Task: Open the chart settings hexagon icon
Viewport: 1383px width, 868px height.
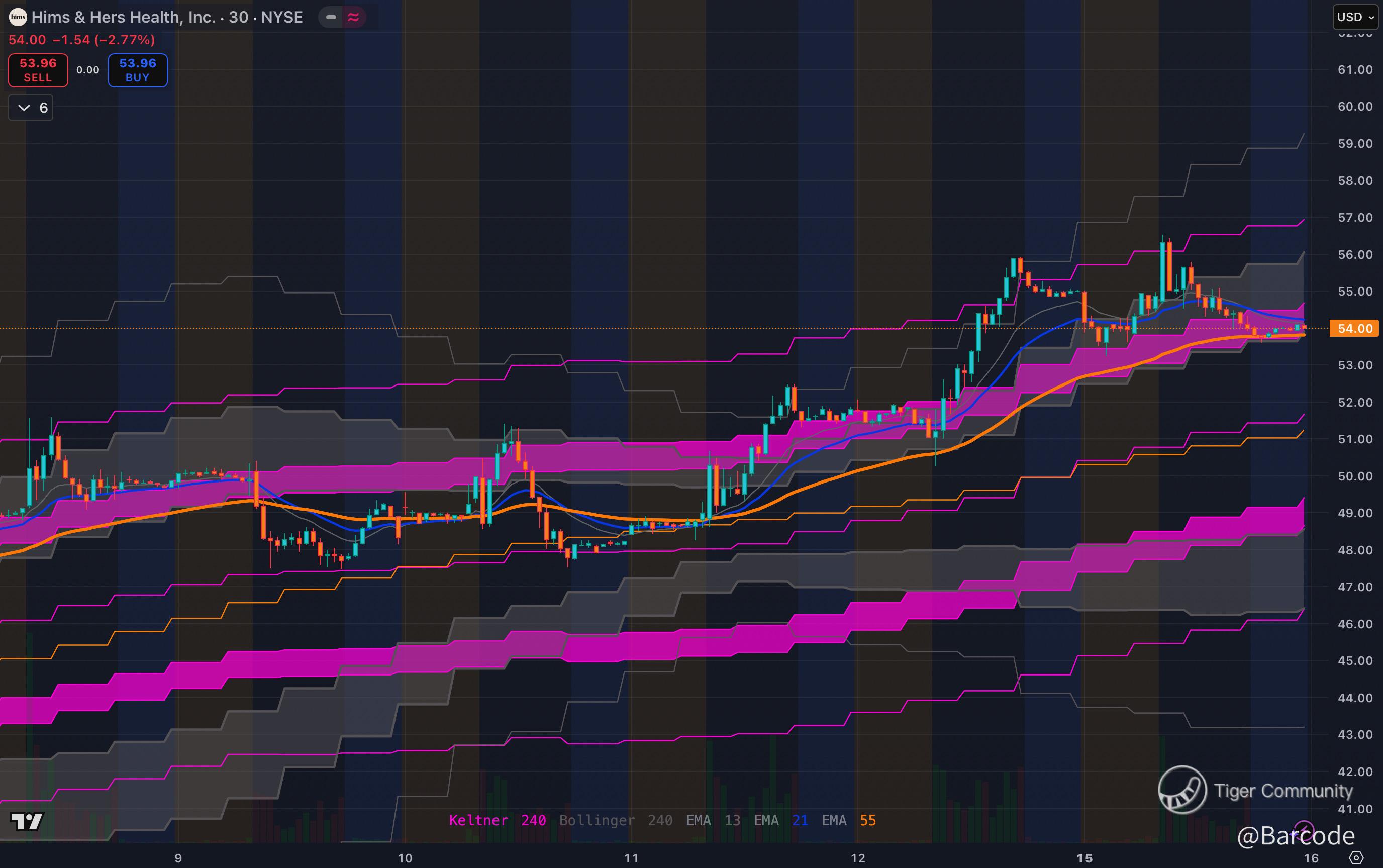Action: (x=1356, y=857)
